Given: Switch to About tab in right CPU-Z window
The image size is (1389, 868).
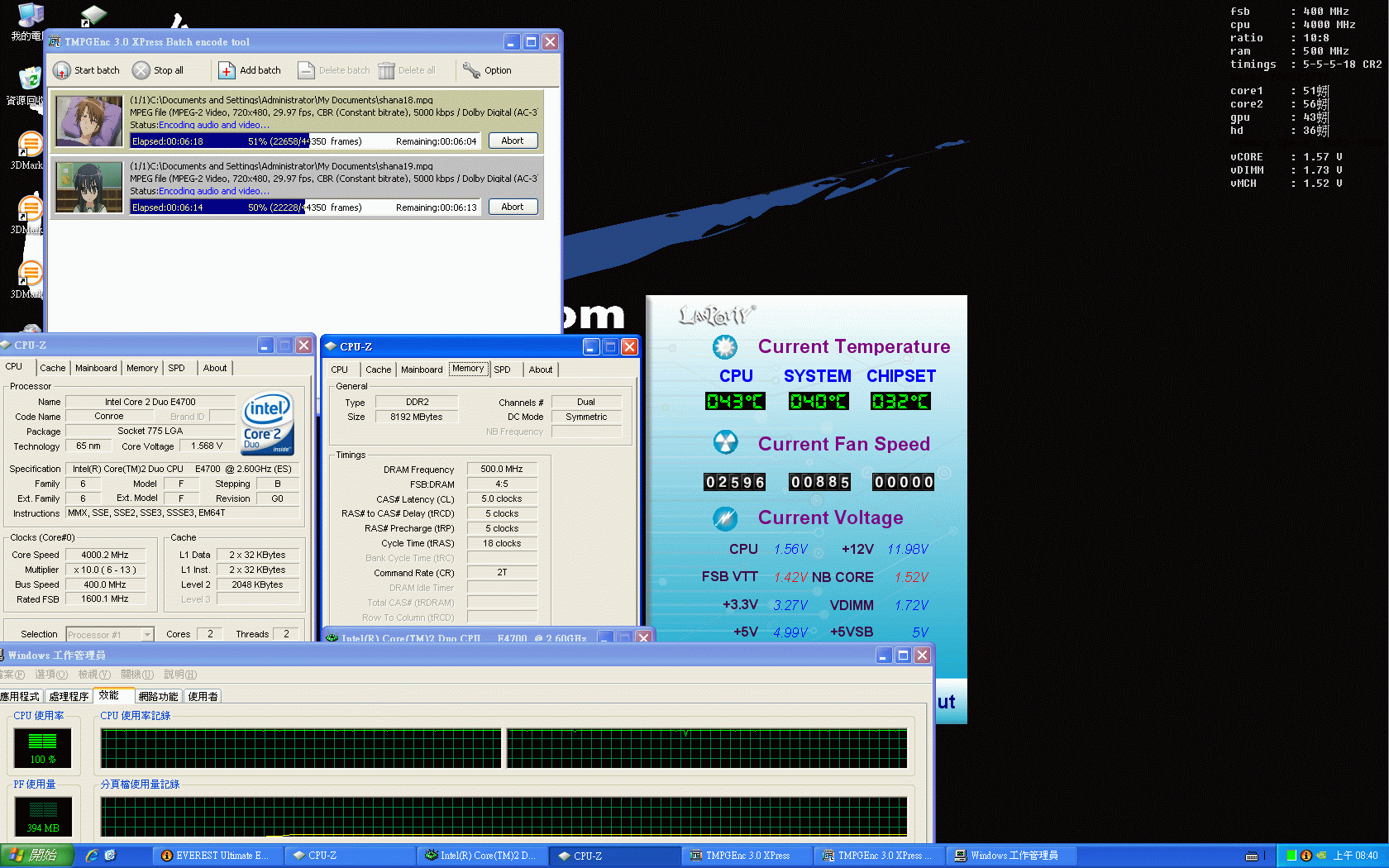Looking at the screenshot, I should 541,370.
